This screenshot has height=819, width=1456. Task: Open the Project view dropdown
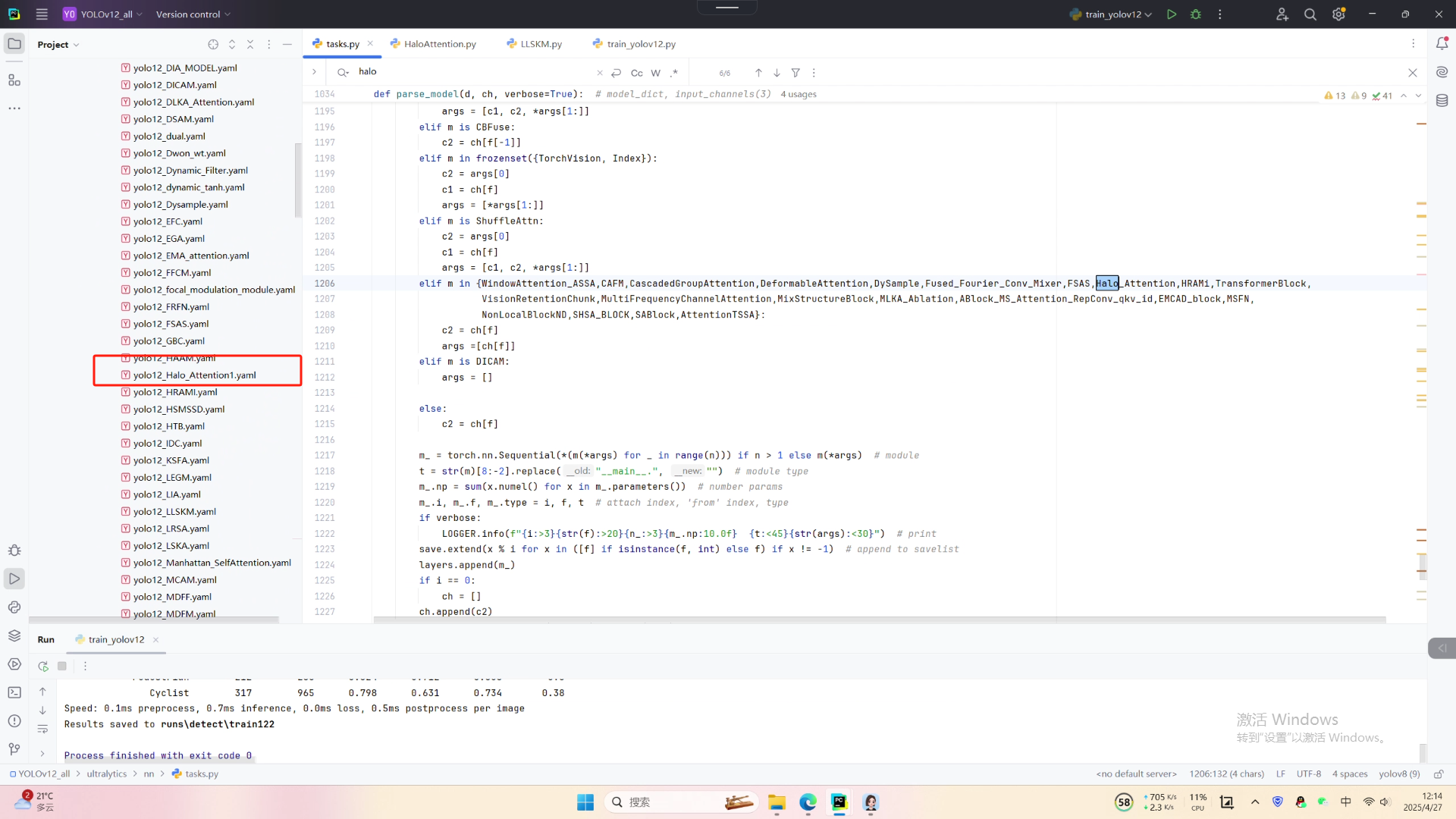coord(58,45)
